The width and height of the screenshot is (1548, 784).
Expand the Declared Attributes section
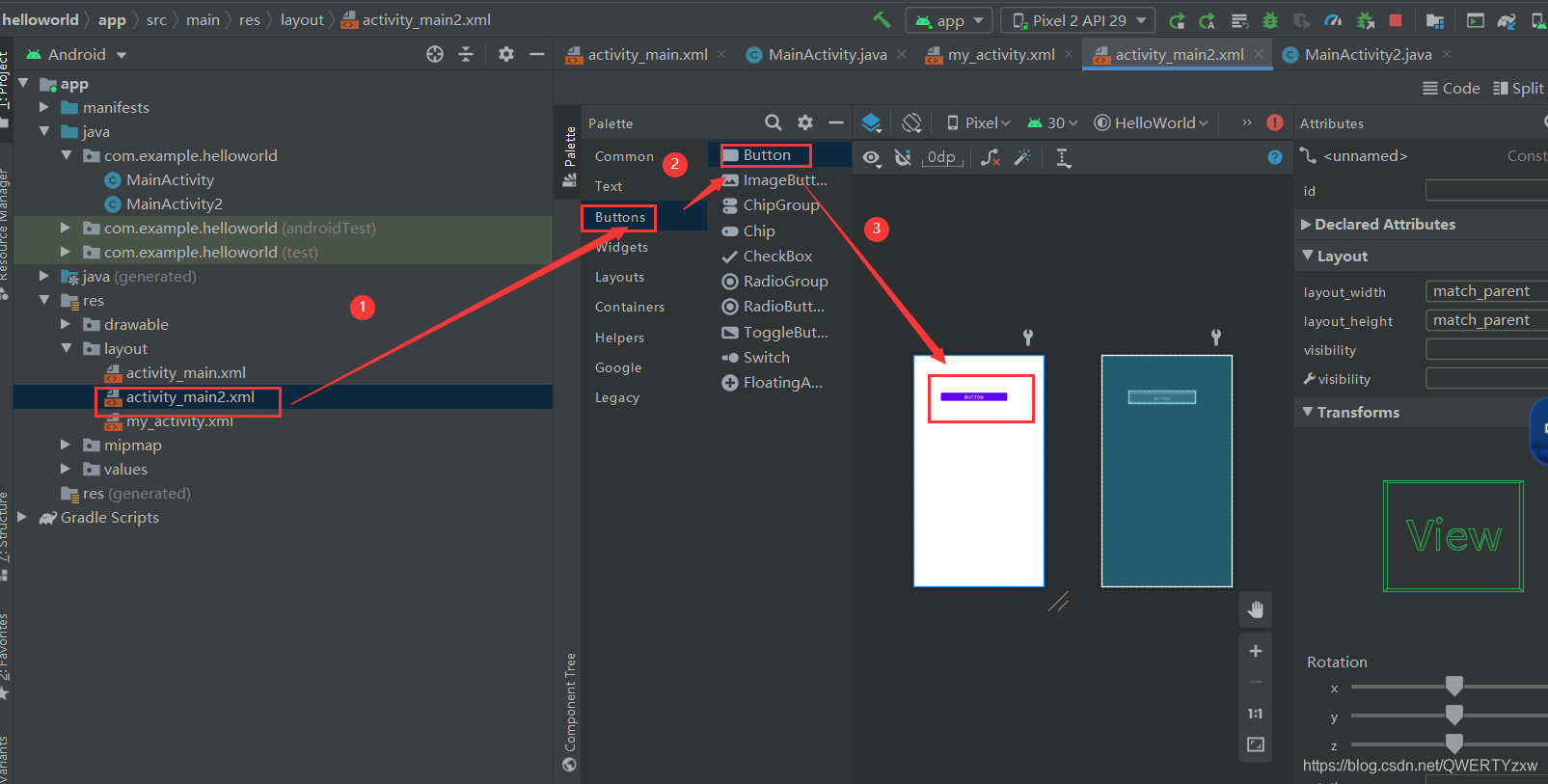(x=1306, y=224)
